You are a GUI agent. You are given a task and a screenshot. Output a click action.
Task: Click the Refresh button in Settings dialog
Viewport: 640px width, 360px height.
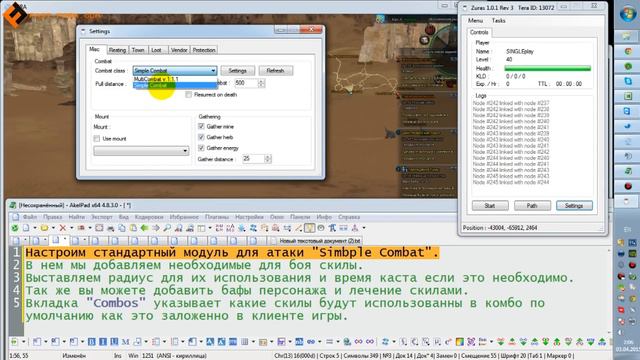click(x=276, y=71)
